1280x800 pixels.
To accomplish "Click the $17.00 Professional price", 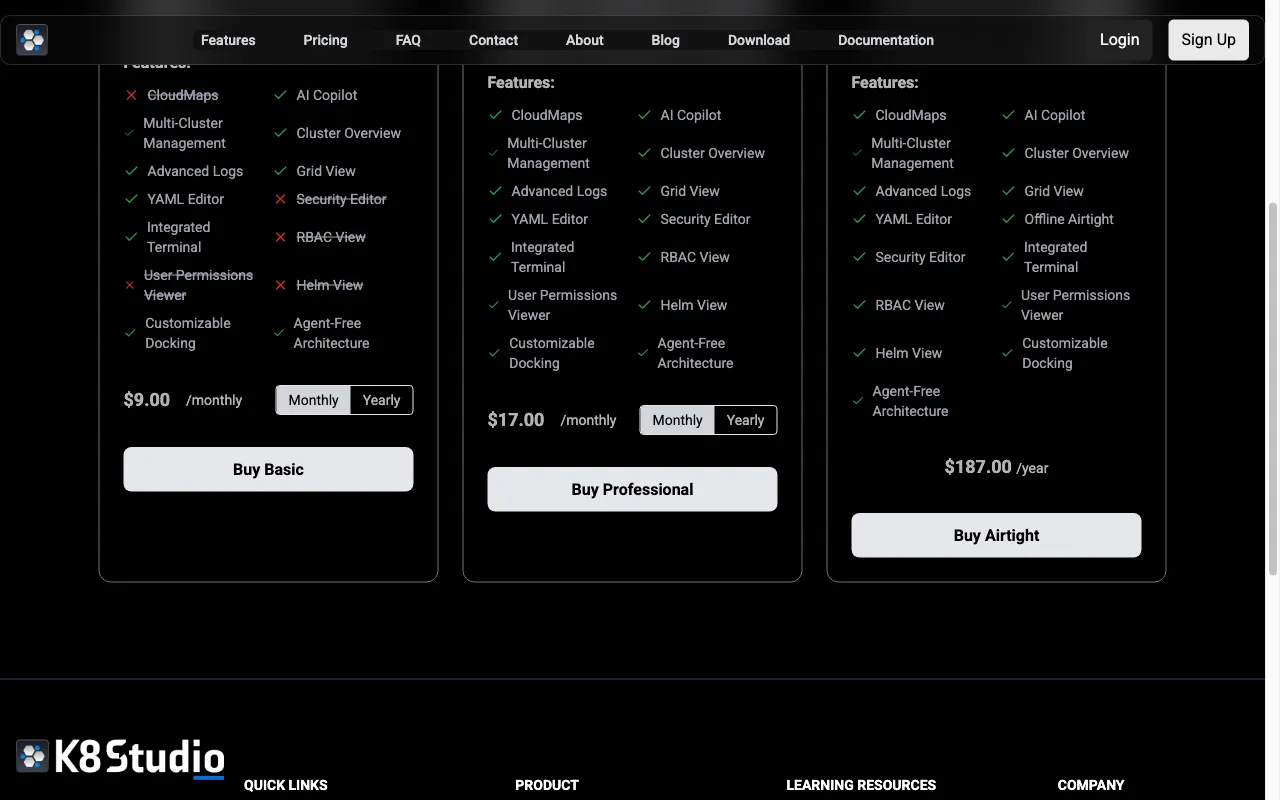I will tap(516, 420).
